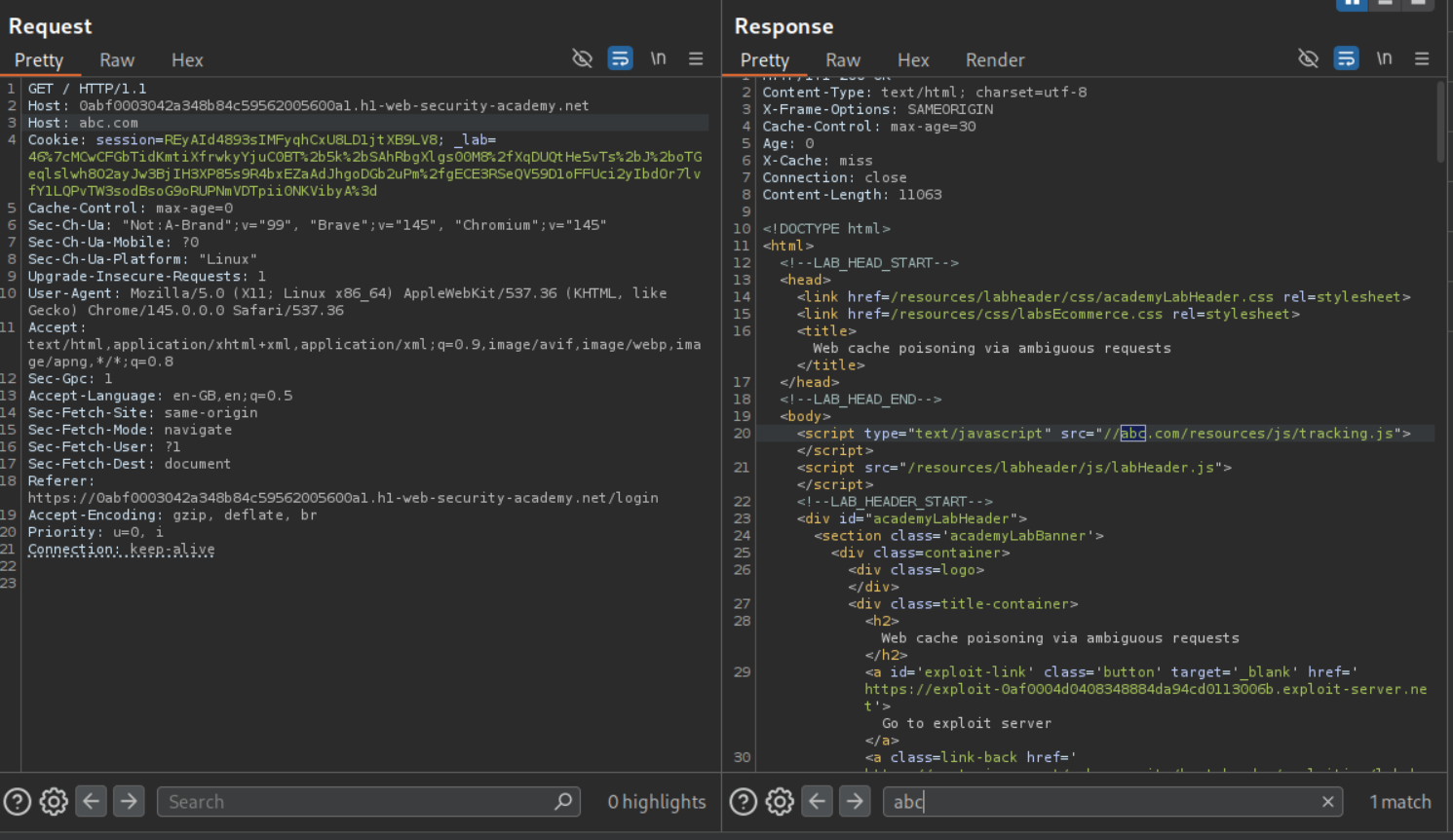
Task: Go to next match in Request search
Action: click(x=129, y=801)
